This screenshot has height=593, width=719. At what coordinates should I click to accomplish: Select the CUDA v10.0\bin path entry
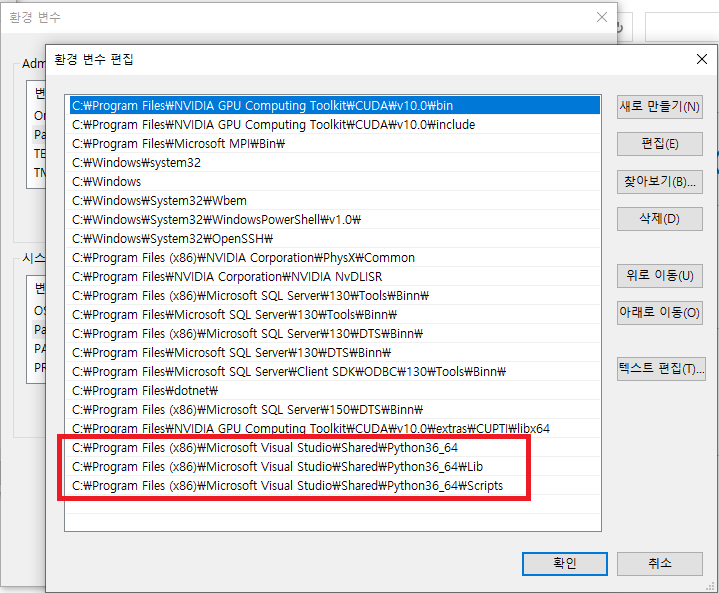(x=334, y=105)
